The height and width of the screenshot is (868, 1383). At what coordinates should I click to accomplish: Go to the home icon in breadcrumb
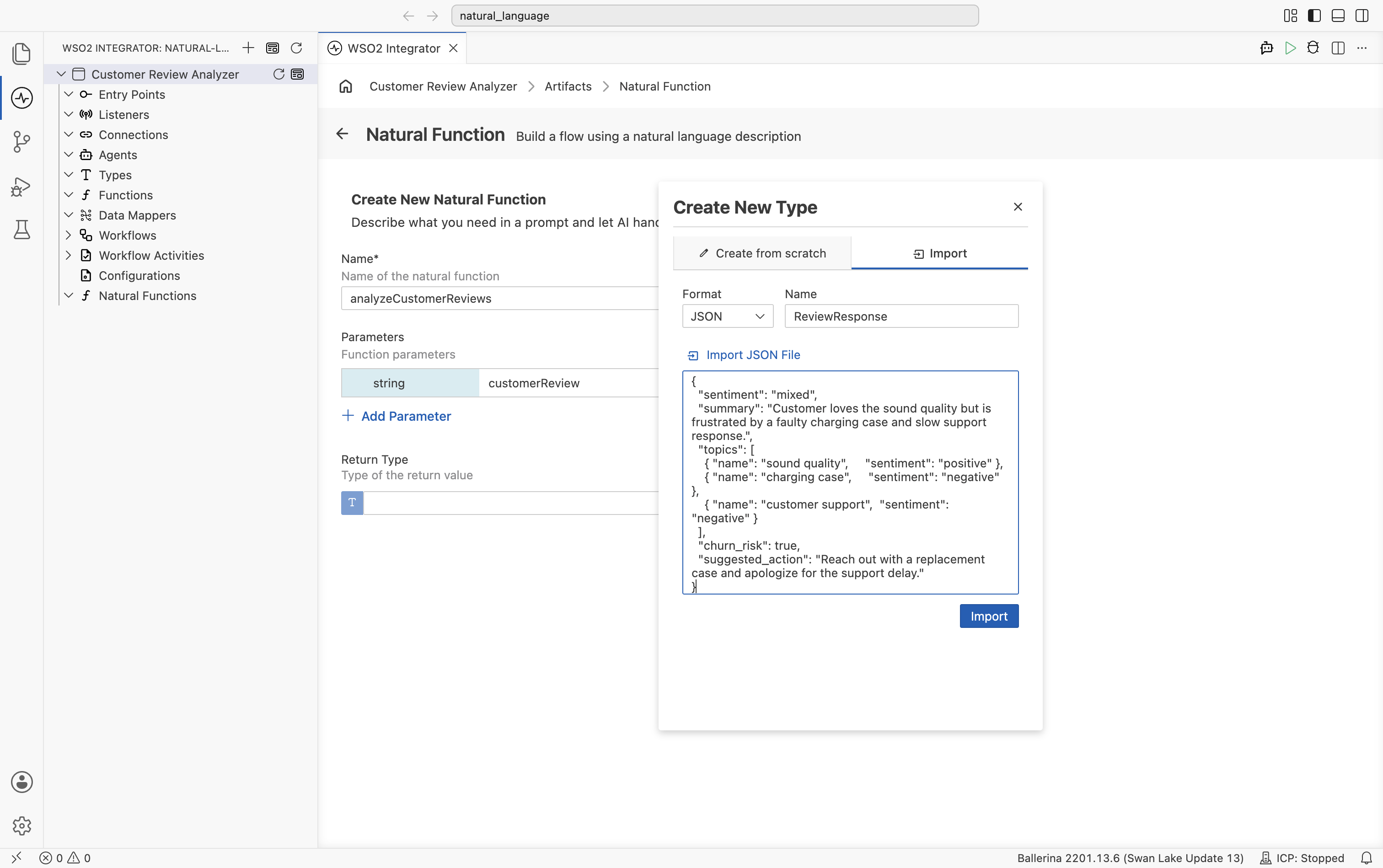[346, 86]
